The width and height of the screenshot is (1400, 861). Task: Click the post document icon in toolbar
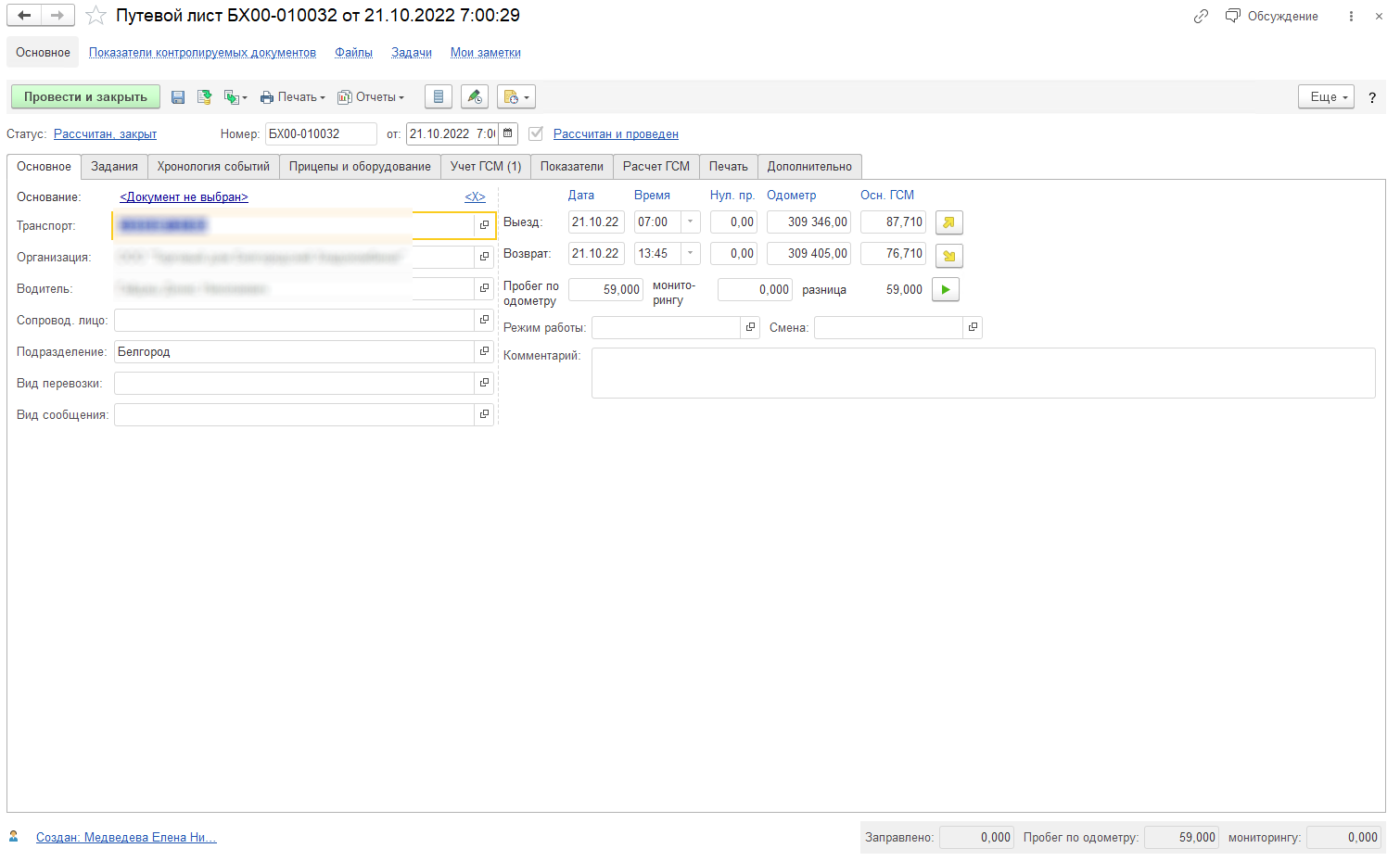[x=204, y=97]
